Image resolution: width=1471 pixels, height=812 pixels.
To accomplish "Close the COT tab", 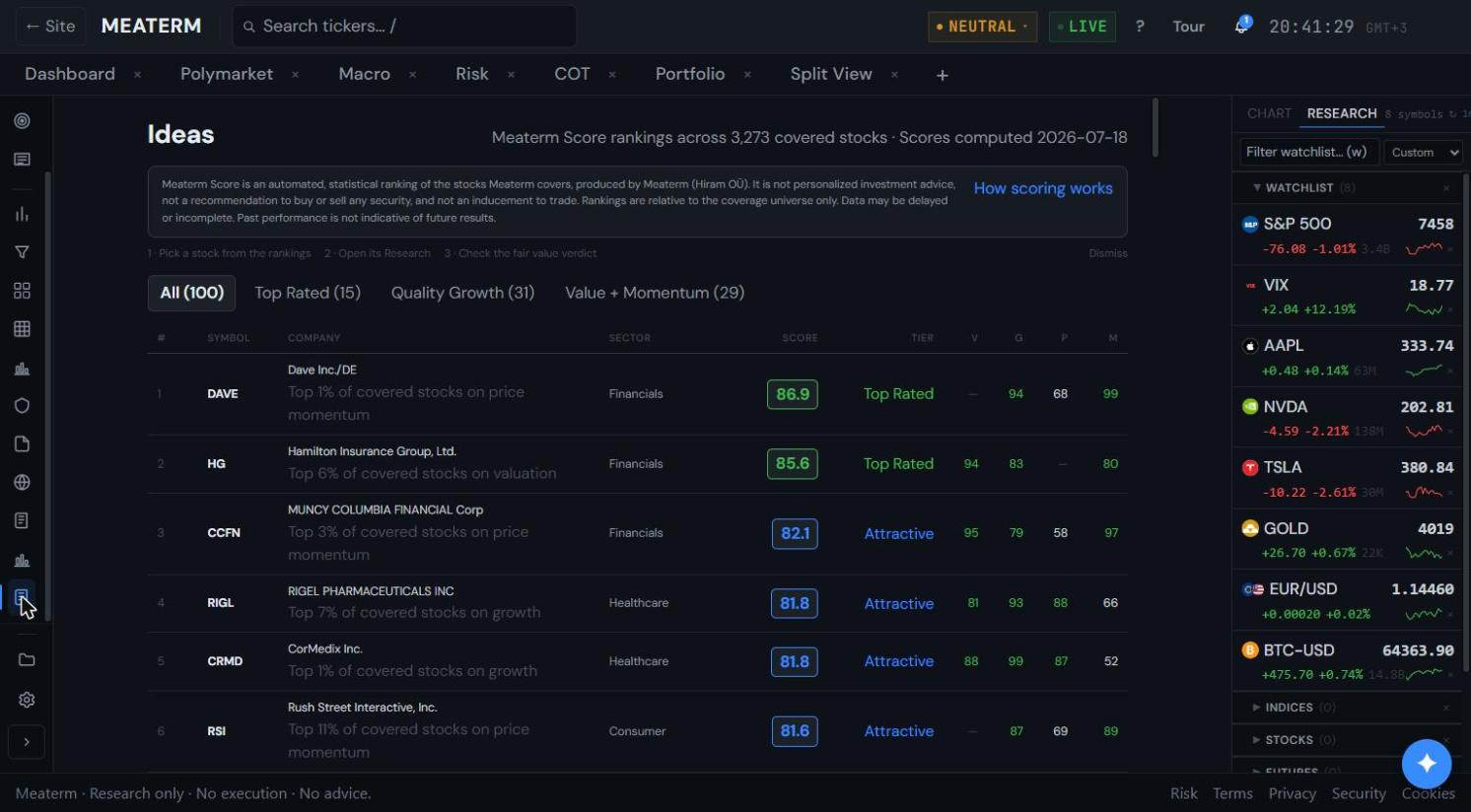I will [x=612, y=75].
